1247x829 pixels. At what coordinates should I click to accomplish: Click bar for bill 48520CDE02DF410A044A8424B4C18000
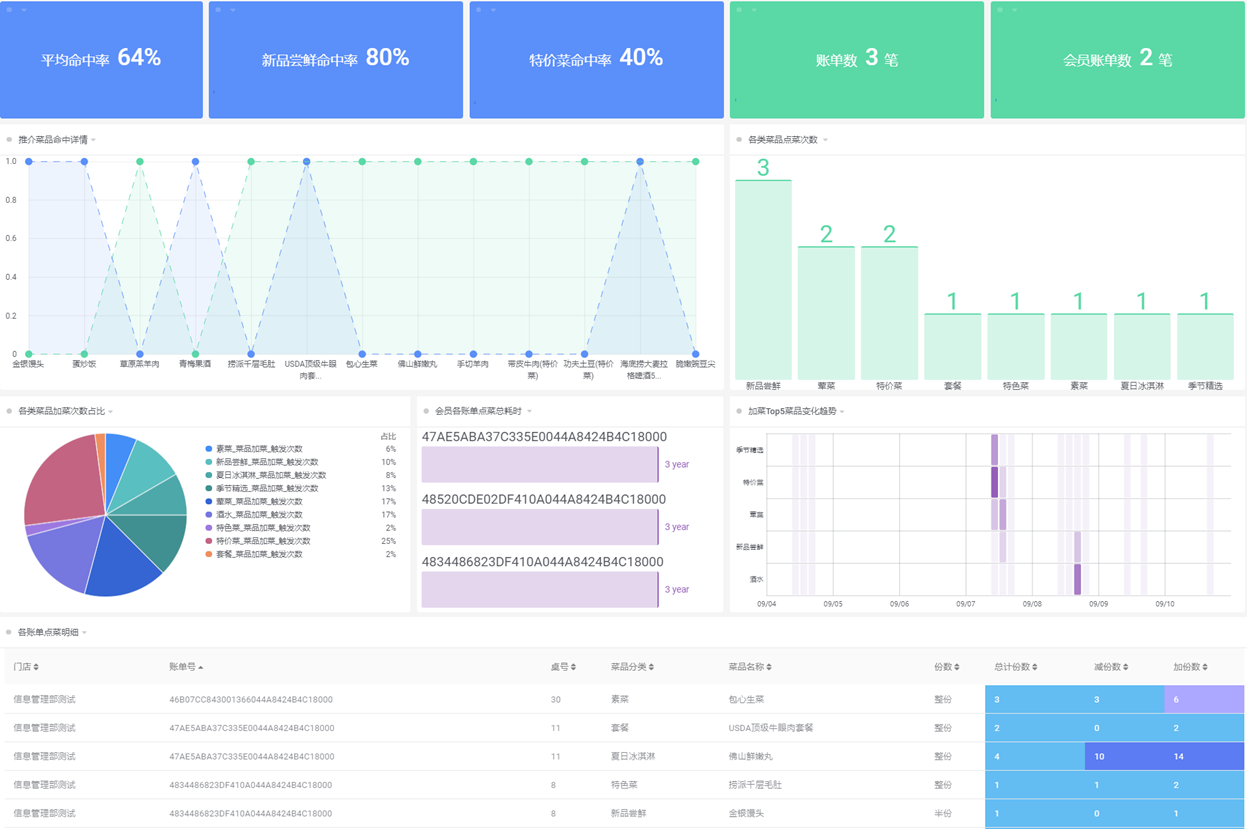click(x=539, y=527)
